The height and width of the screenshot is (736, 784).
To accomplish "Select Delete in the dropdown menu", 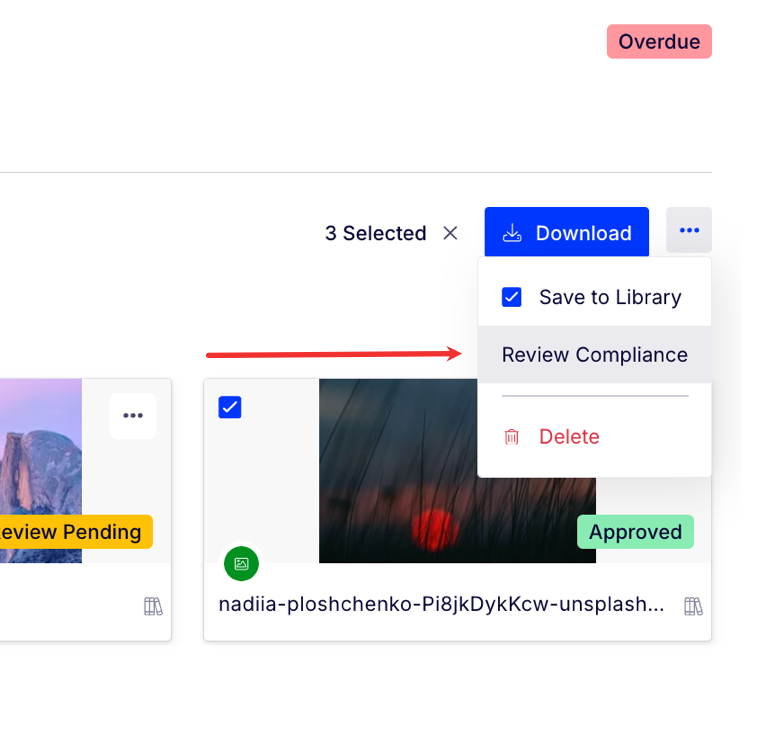I will pyautogui.click(x=569, y=436).
